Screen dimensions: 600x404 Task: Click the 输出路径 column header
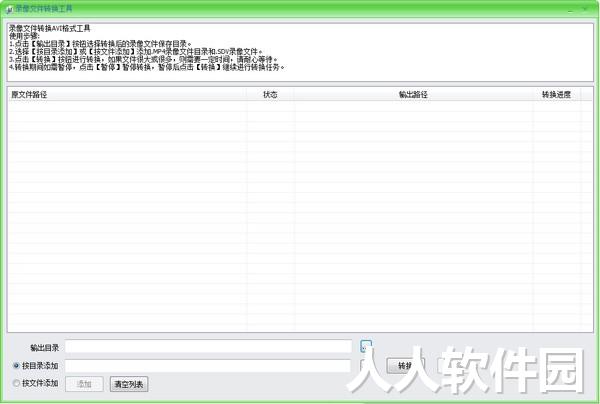point(413,94)
